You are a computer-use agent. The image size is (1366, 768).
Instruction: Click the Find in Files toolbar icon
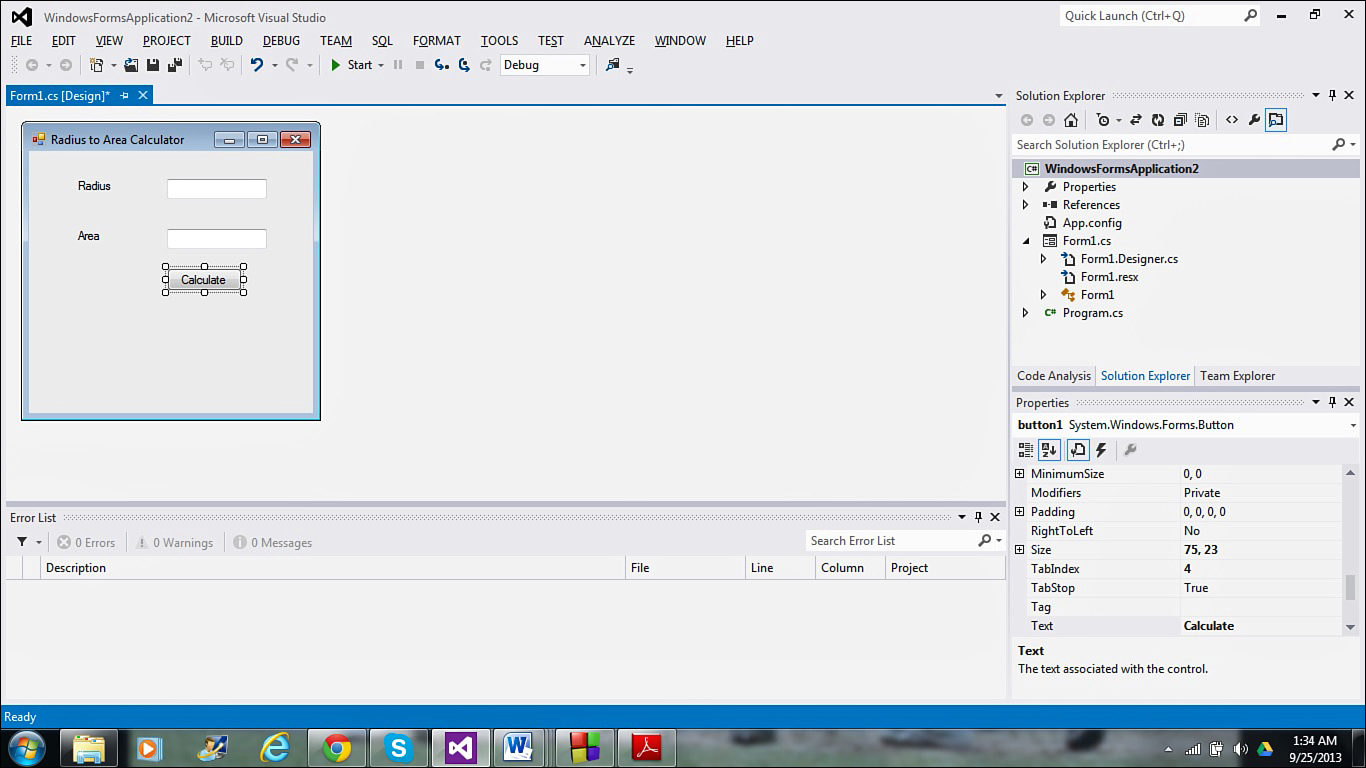click(613, 65)
